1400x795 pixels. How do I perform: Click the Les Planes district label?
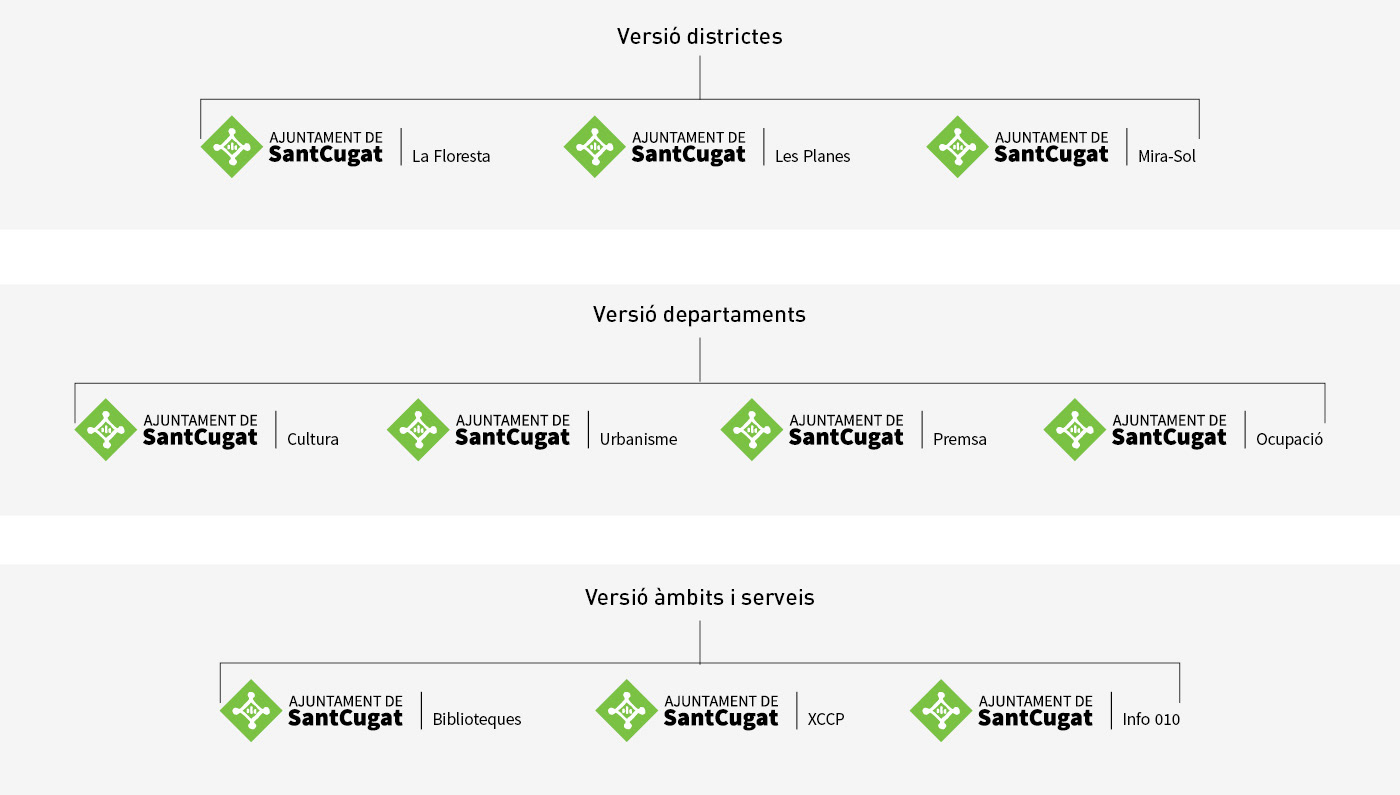(812, 157)
